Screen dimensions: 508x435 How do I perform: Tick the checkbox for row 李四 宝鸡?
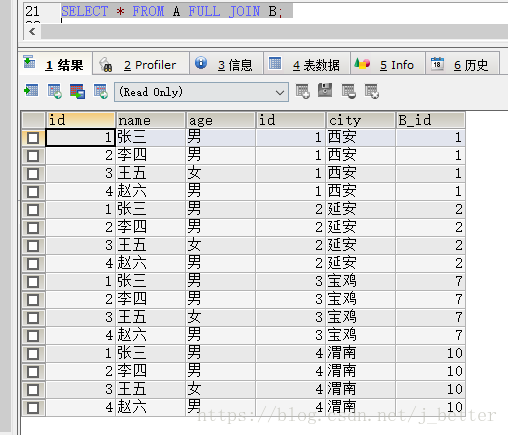[x=33, y=300]
